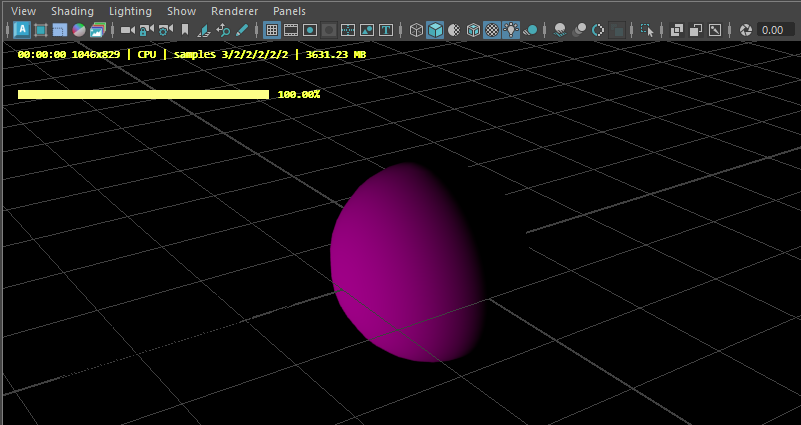This screenshot has height=425, width=801.
Task: Toggle the Gate Mask button
Action: (329, 30)
